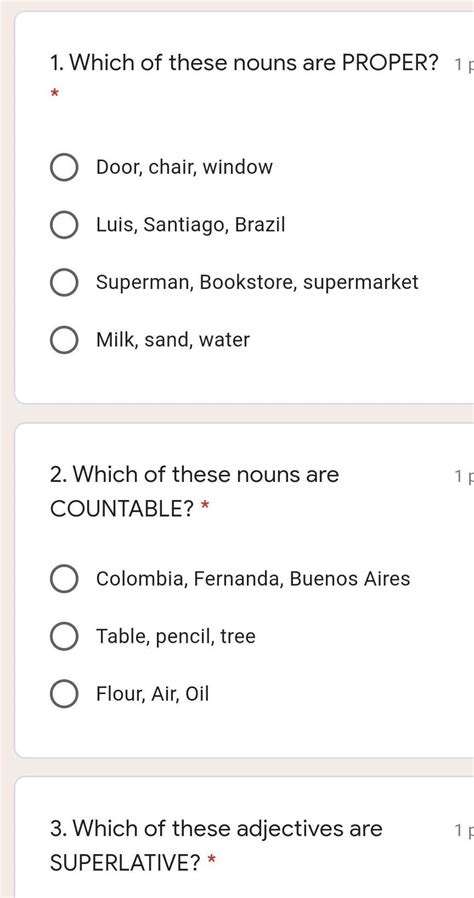Image resolution: width=474 pixels, height=898 pixels.
Task: Choose radio circle beside Table, pencil, tree
Action: point(64,636)
